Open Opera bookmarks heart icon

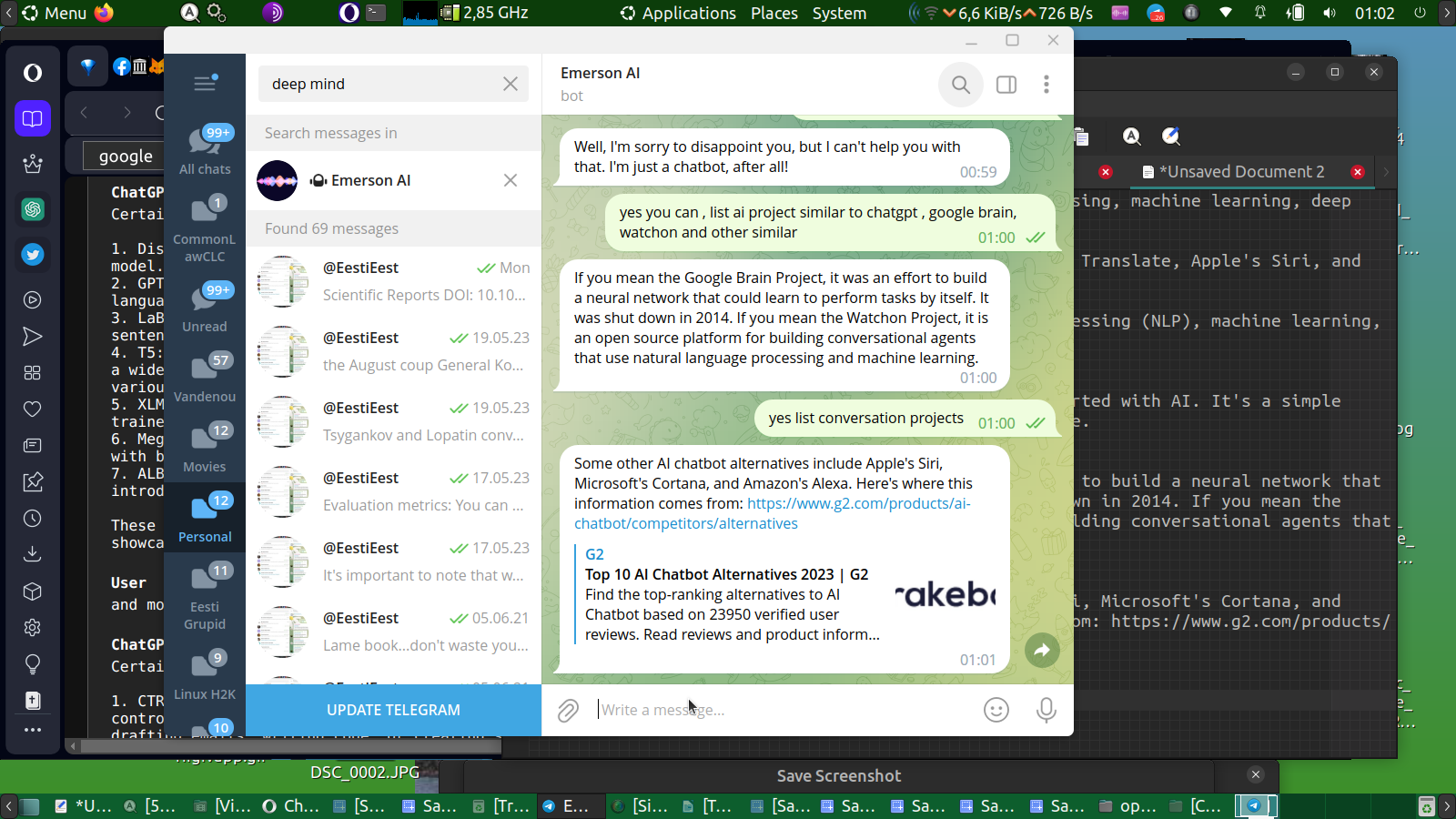click(33, 409)
